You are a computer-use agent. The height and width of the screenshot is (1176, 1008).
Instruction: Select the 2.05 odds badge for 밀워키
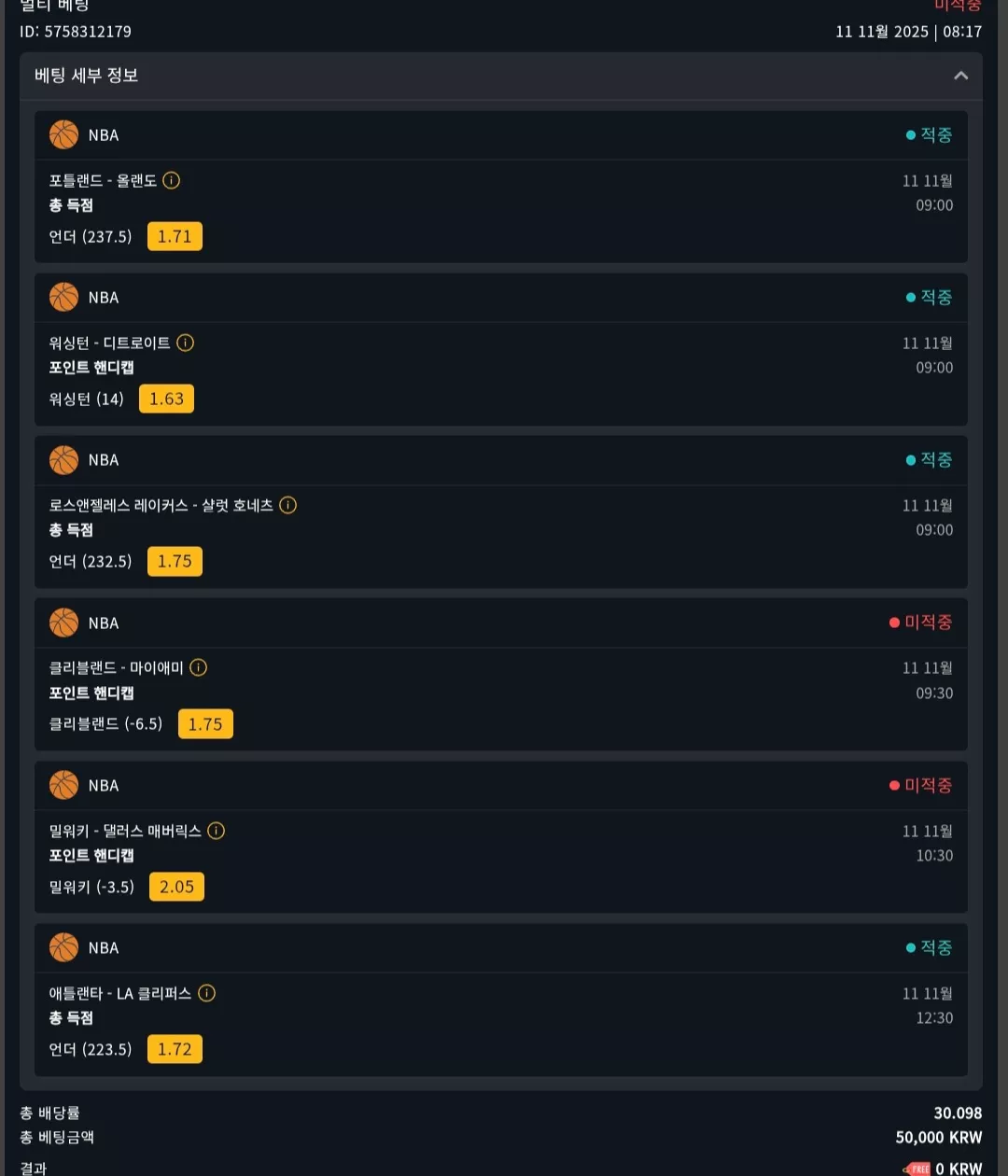click(176, 887)
